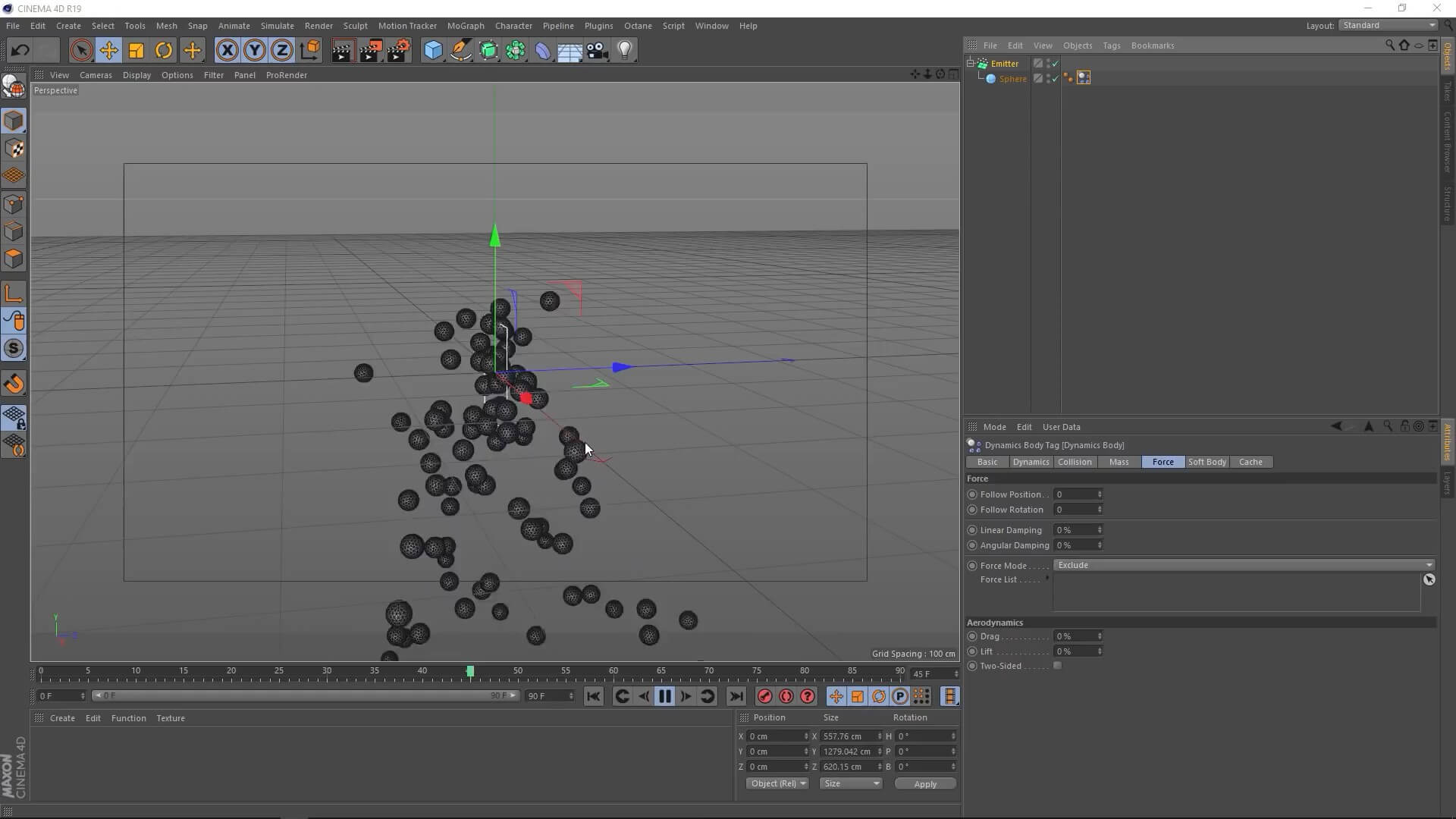Click the timeline playhead marker
The image size is (1456, 819).
click(x=470, y=671)
